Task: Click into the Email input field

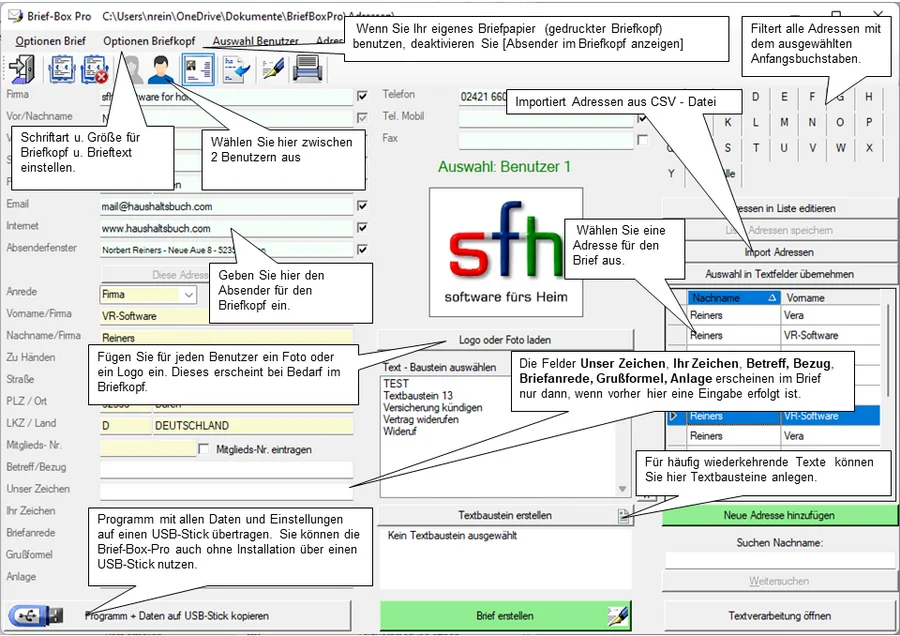Action: pyautogui.click(x=226, y=207)
